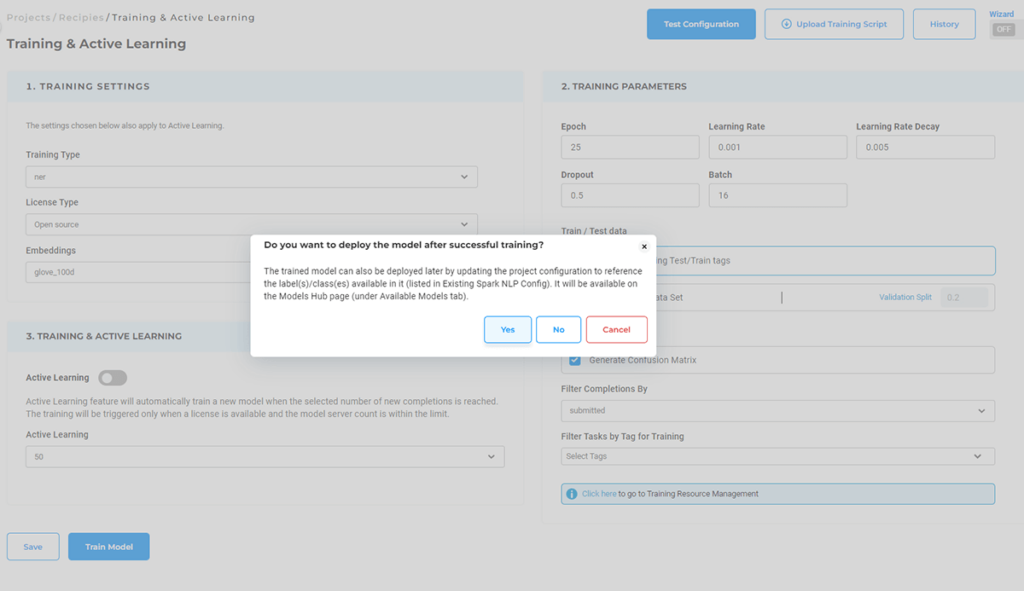Open the Training Type dropdown
This screenshot has width=1024, height=591.
point(251,177)
